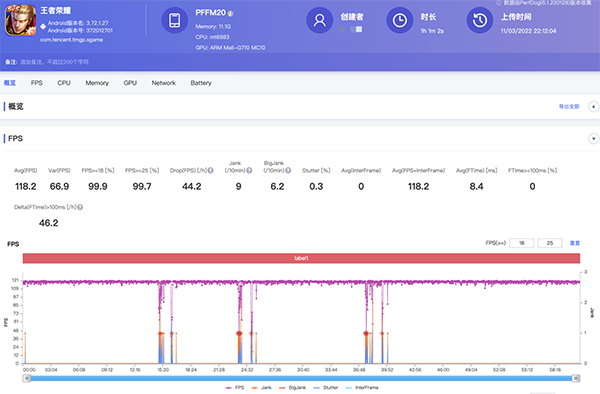This screenshot has width=600, height=394.
Task: Open the Network tab
Action: pos(164,83)
